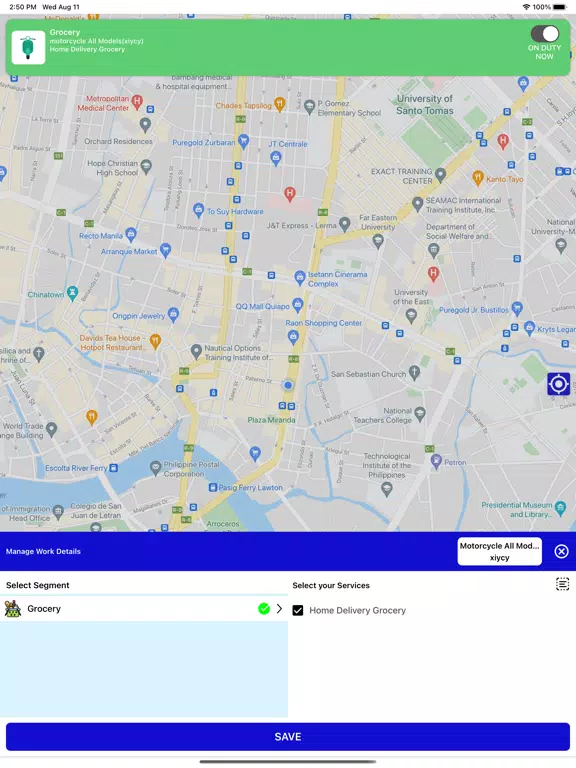The image size is (576, 768).
Task: Expand the Grocery segment chevron
Action: tap(279, 609)
